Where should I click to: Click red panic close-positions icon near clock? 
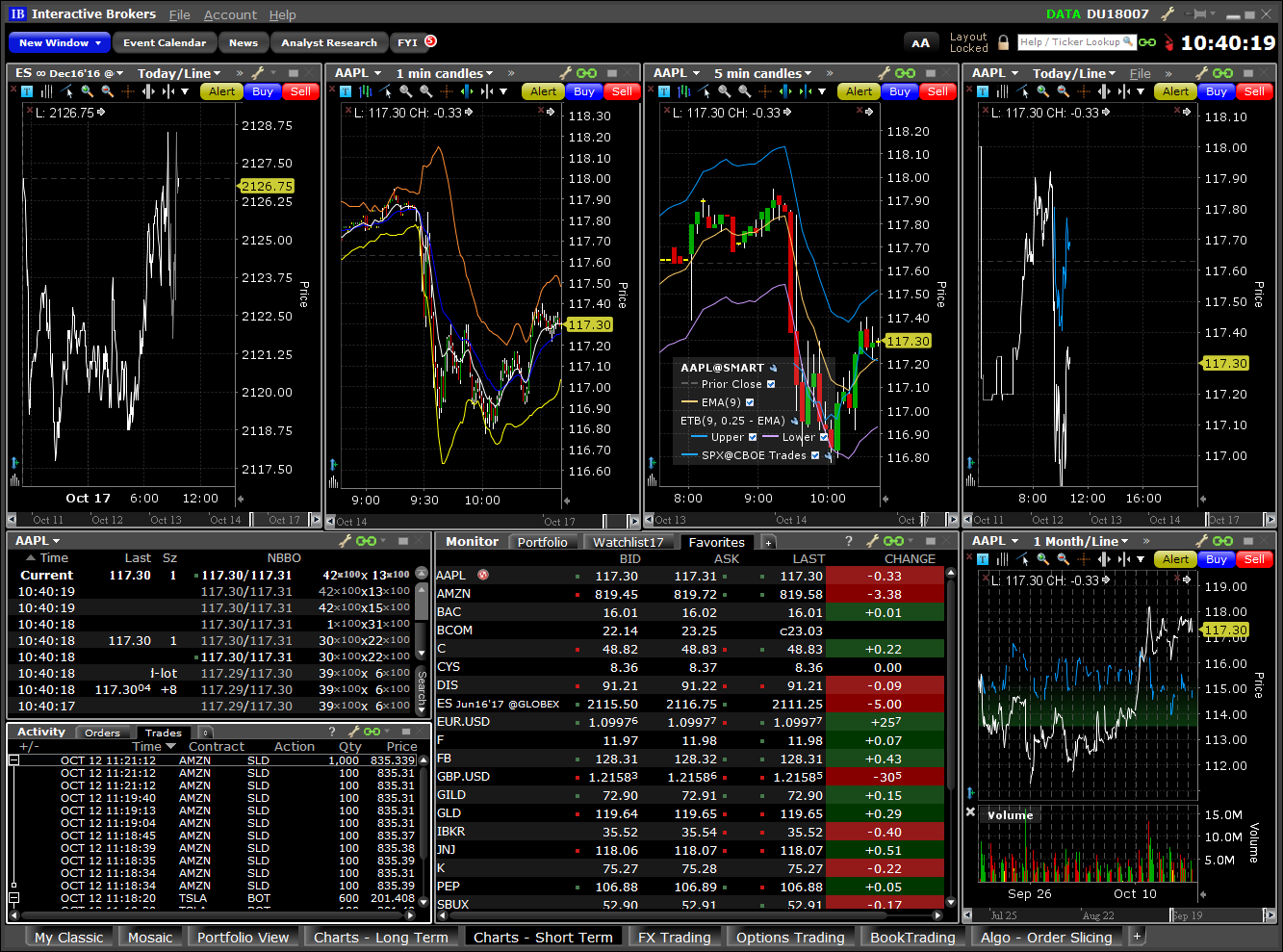click(1168, 42)
